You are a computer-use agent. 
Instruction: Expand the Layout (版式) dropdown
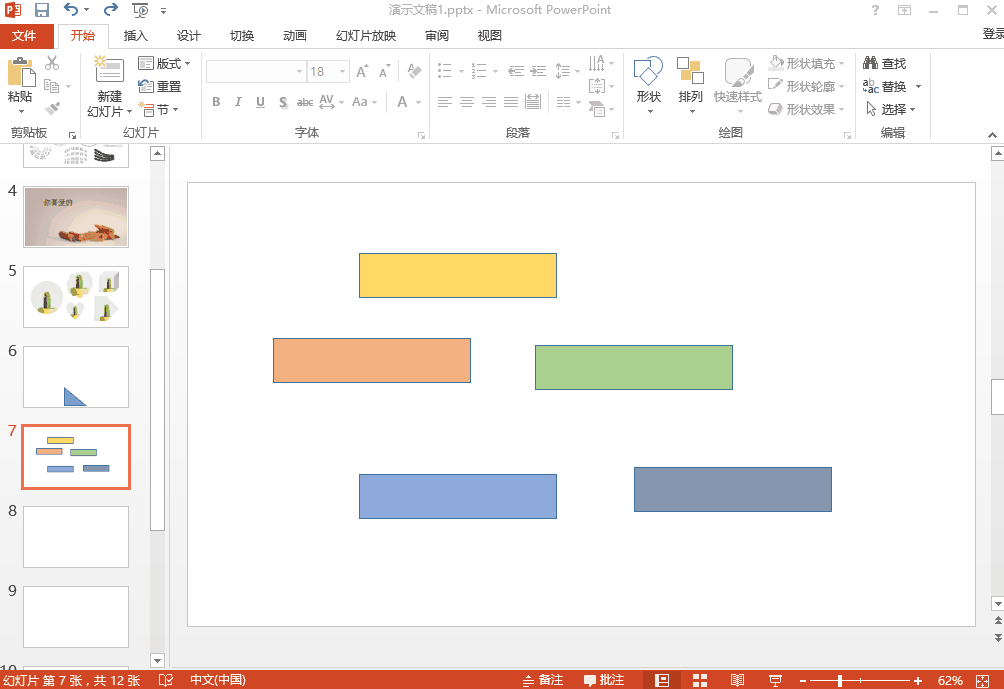pos(165,63)
